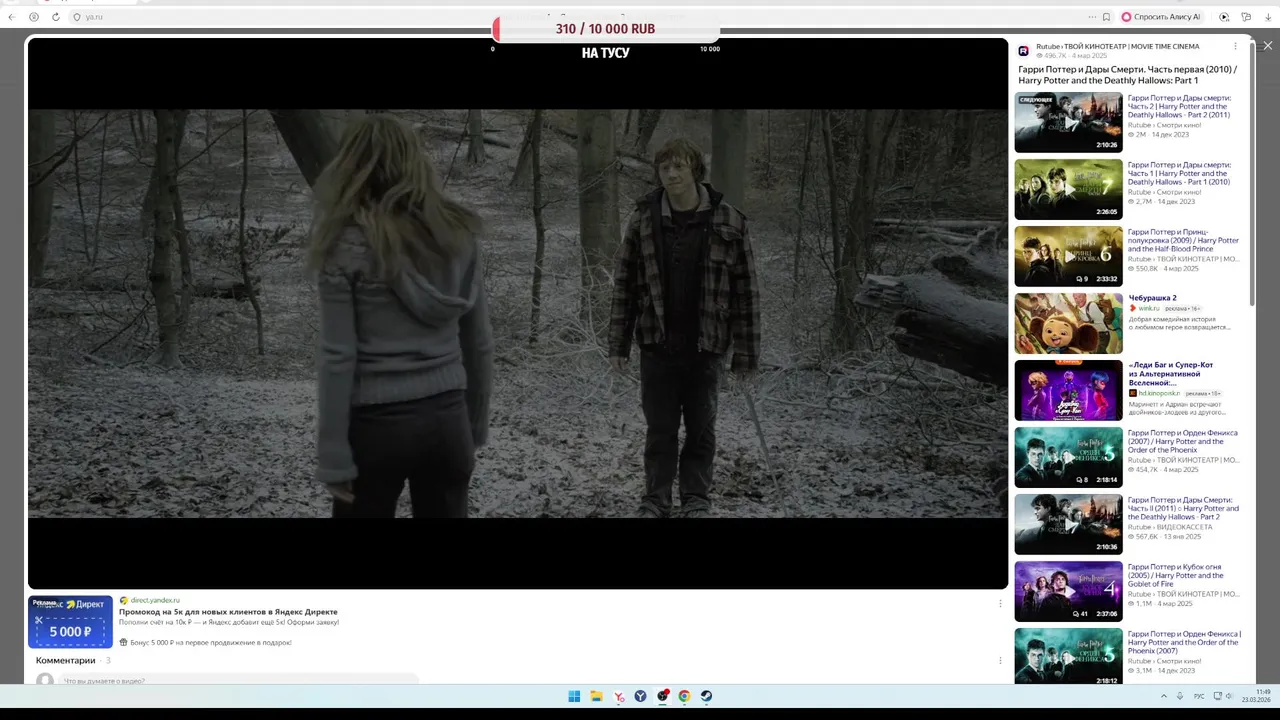Open the 'Леди Баг и Супер-Кот' thumbnail
The width and height of the screenshot is (1280, 720).
pos(1068,391)
